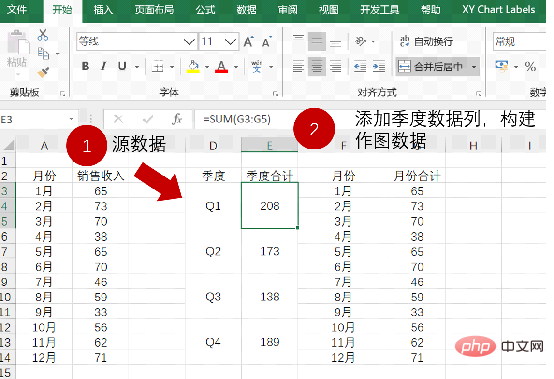Align text left
The width and height of the screenshot is (554, 379).
coord(298,66)
